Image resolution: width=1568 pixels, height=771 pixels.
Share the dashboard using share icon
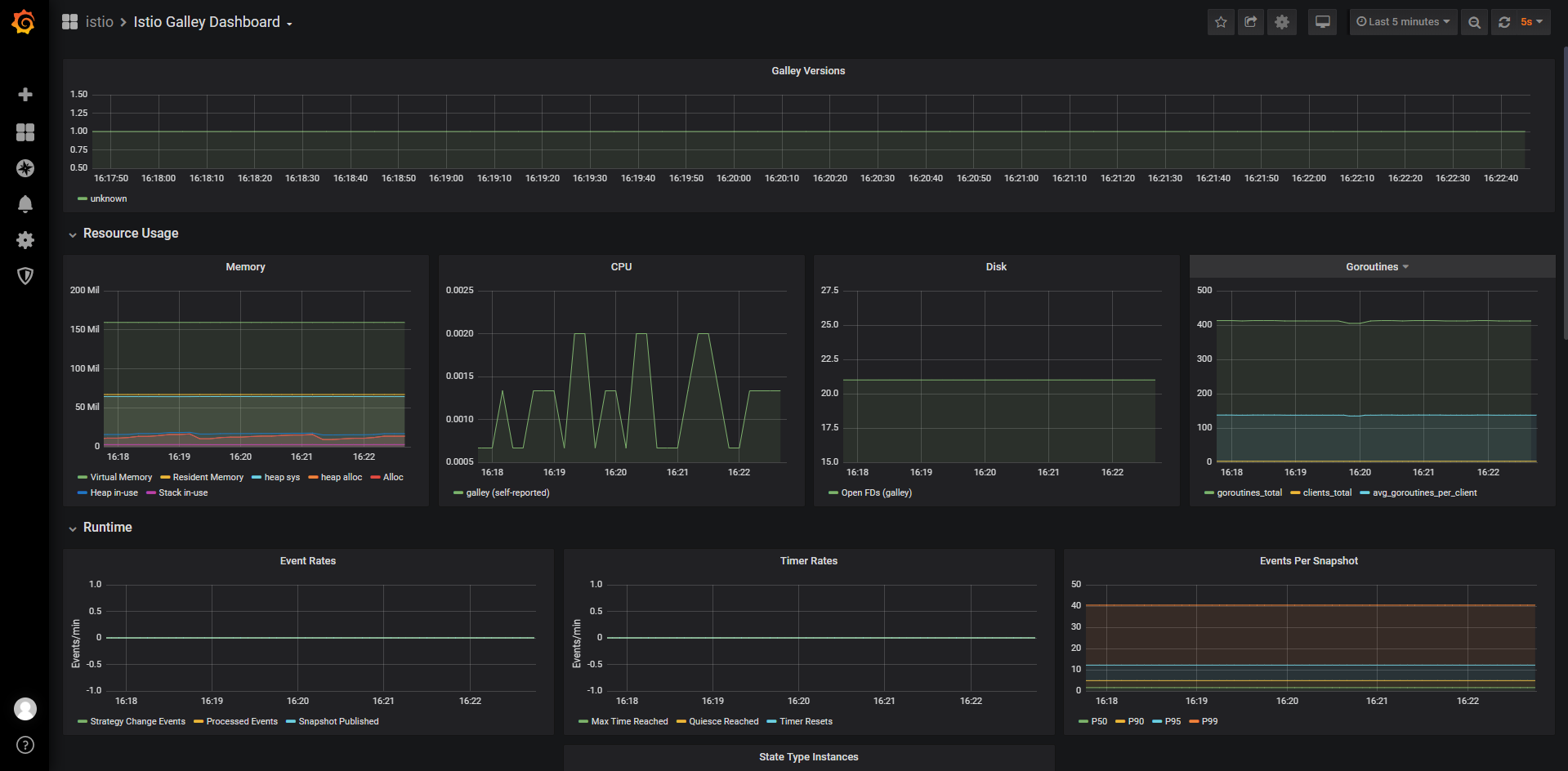click(x=1251, y=22)
